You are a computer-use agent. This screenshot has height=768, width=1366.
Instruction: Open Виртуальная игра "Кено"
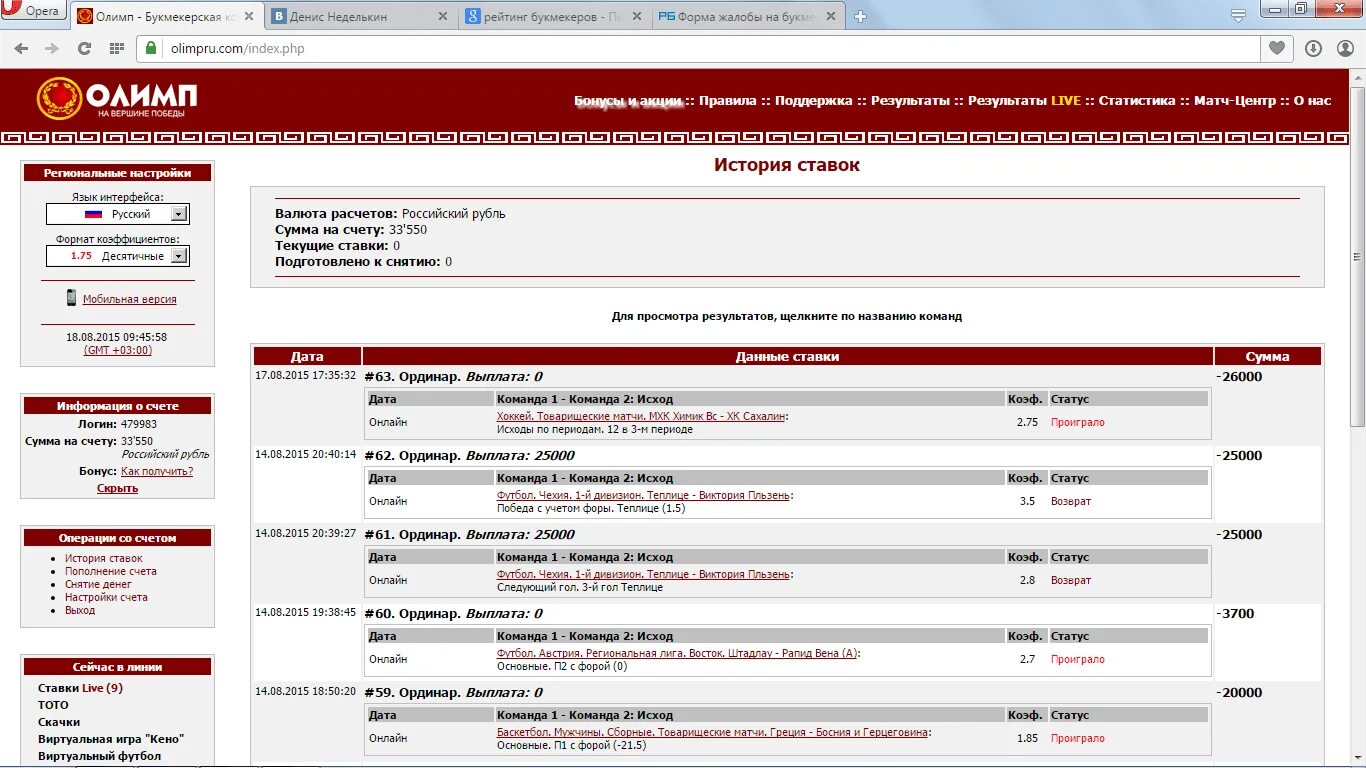(x=111, y=739)
